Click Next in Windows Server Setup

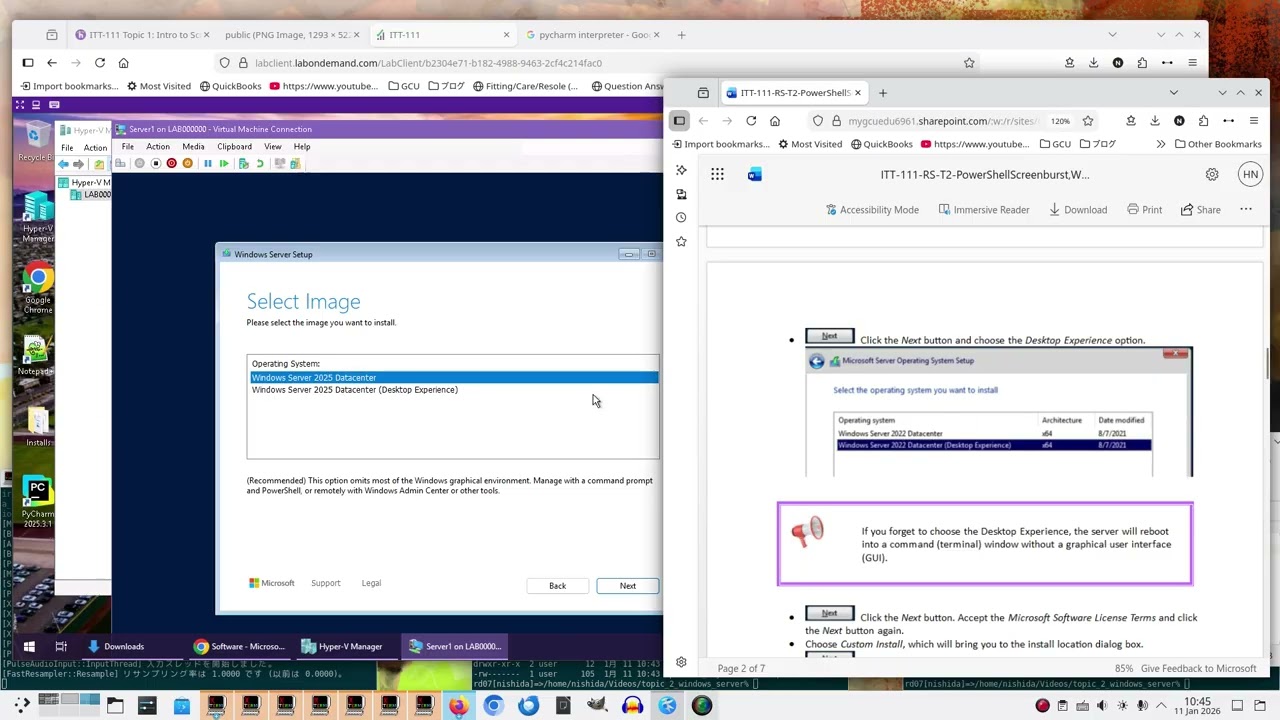pyautogui.click(x=627, y=586)
